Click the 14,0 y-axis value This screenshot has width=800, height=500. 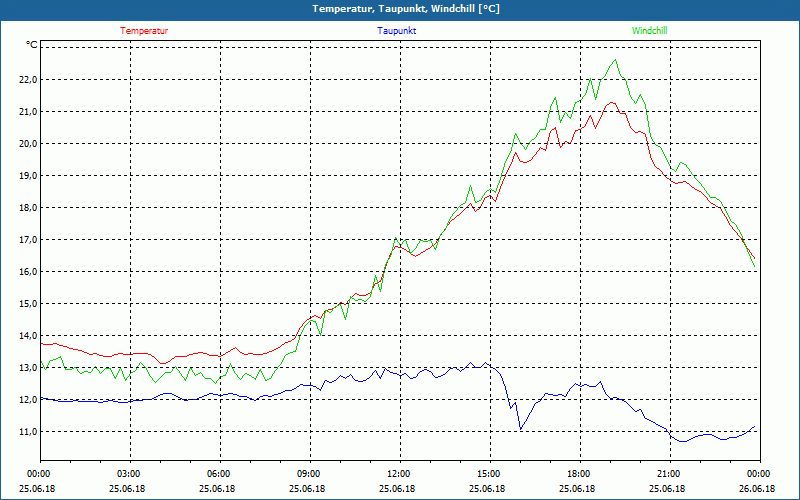[29, 336]
